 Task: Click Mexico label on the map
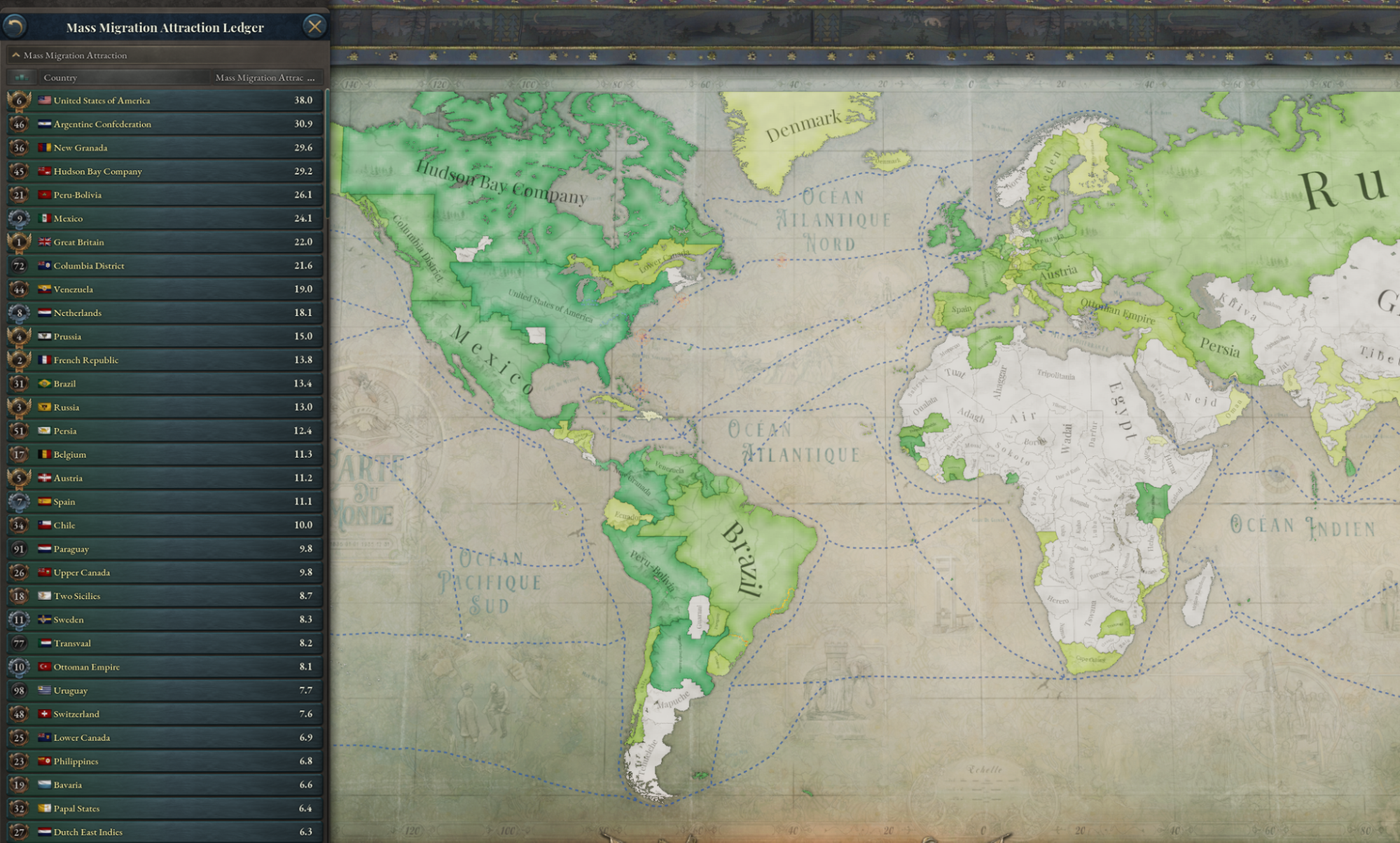click(x=492, y=359)
